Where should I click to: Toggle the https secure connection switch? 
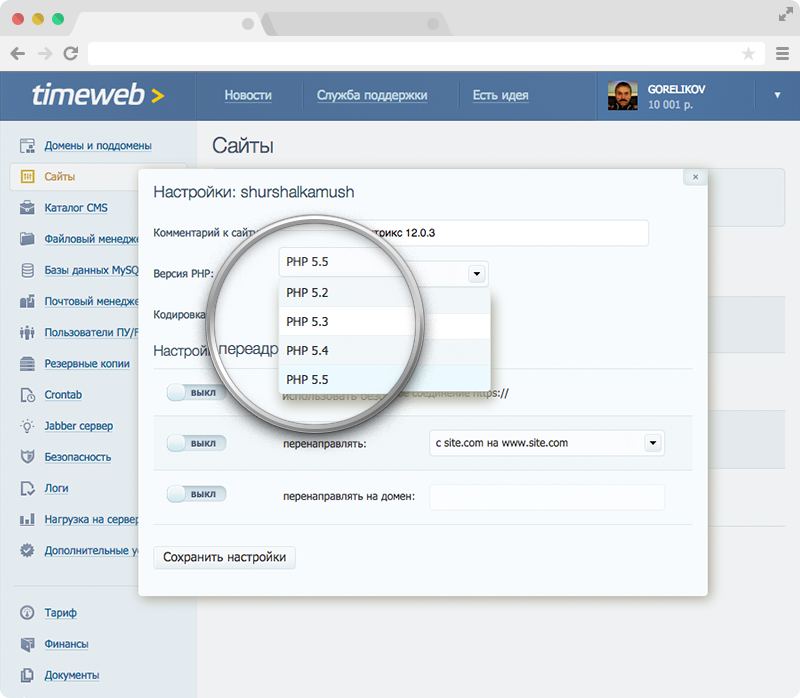(x=196, y=393)
